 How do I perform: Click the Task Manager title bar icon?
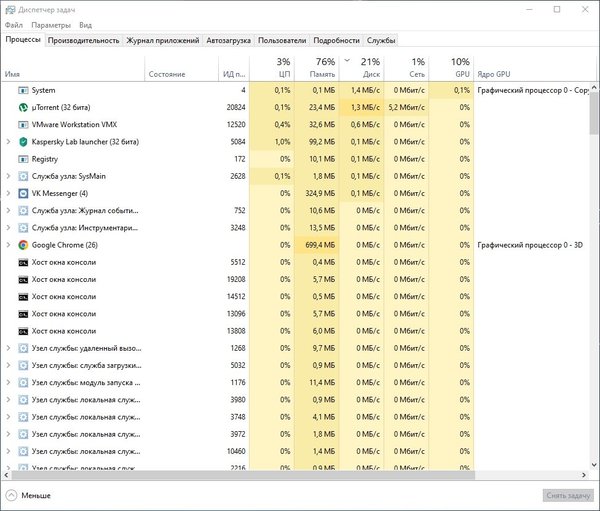click(x=10, y=10)
